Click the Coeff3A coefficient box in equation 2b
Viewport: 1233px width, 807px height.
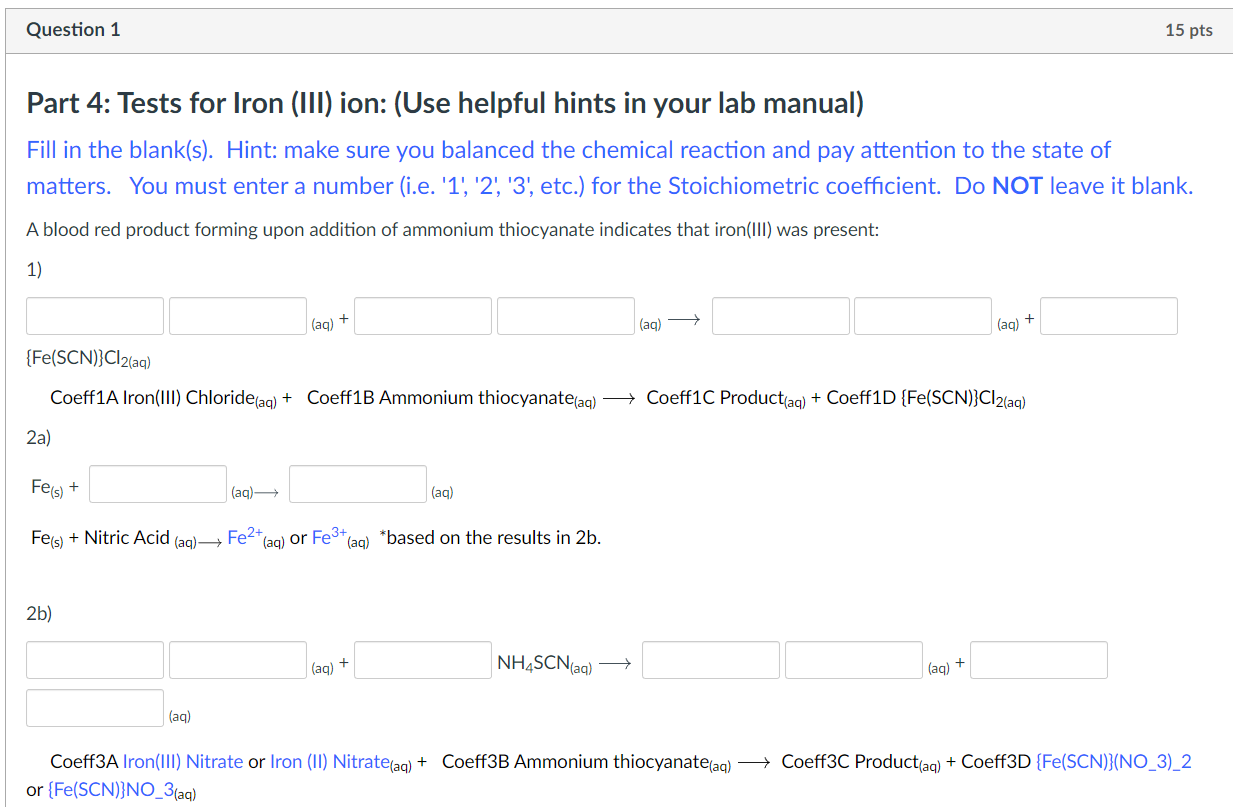[x=94, y=659]
